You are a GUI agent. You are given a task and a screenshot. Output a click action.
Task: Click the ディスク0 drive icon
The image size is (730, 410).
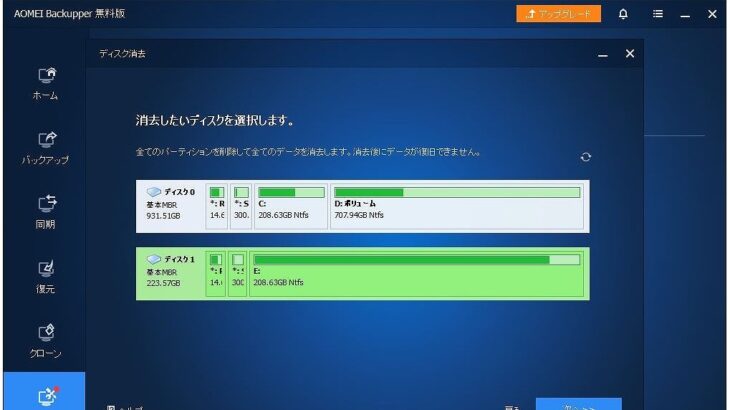point(153,192)
